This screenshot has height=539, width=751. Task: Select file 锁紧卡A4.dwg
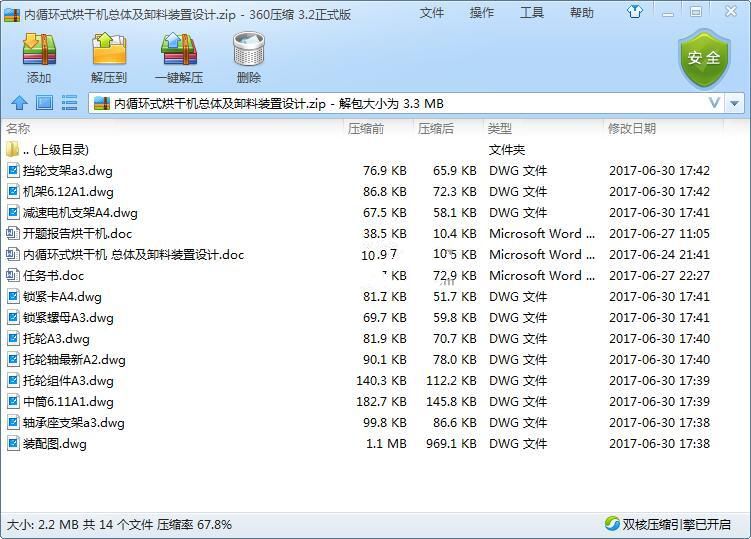(x=62, y=297)
